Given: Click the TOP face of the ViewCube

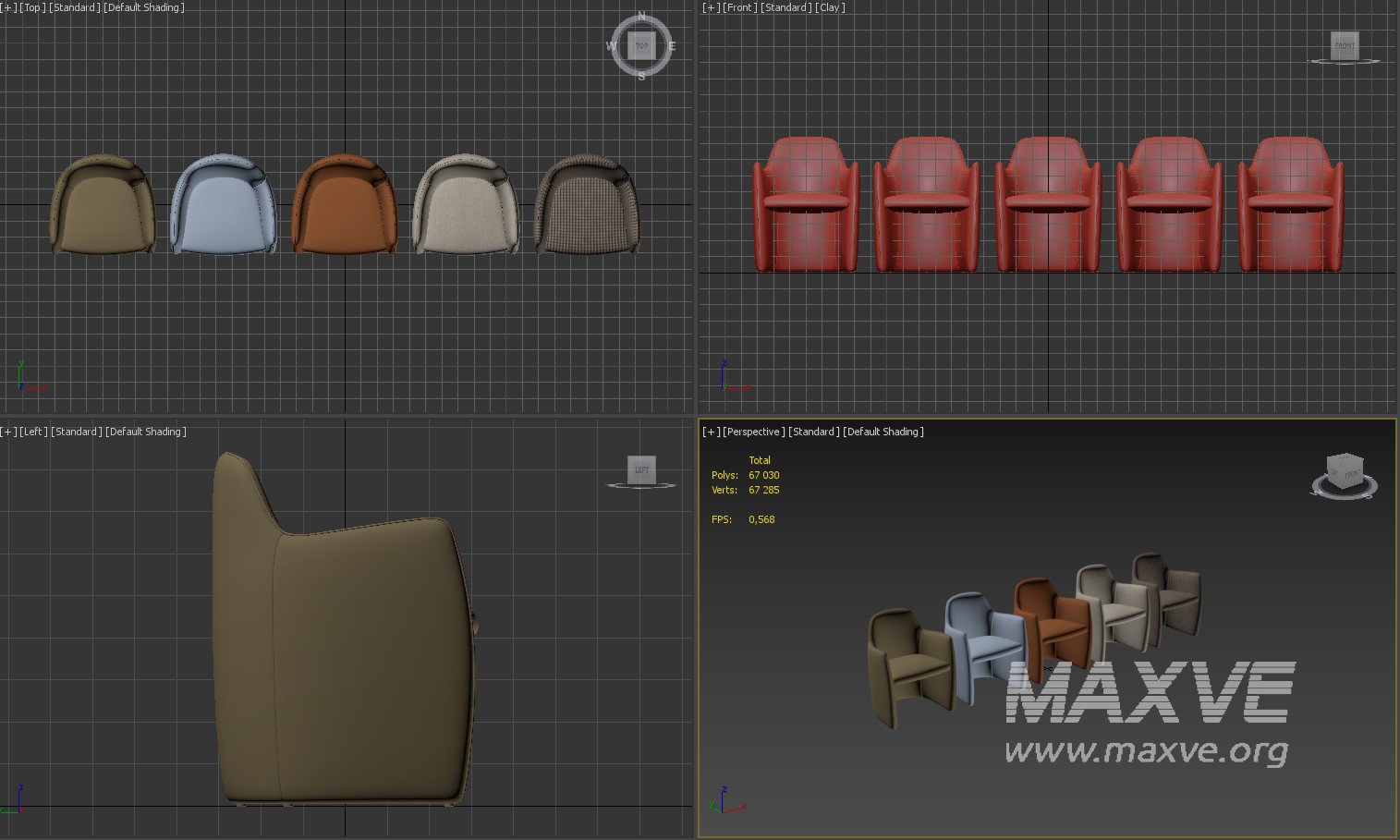Looking at the screenshot, I should click(641, 45).
